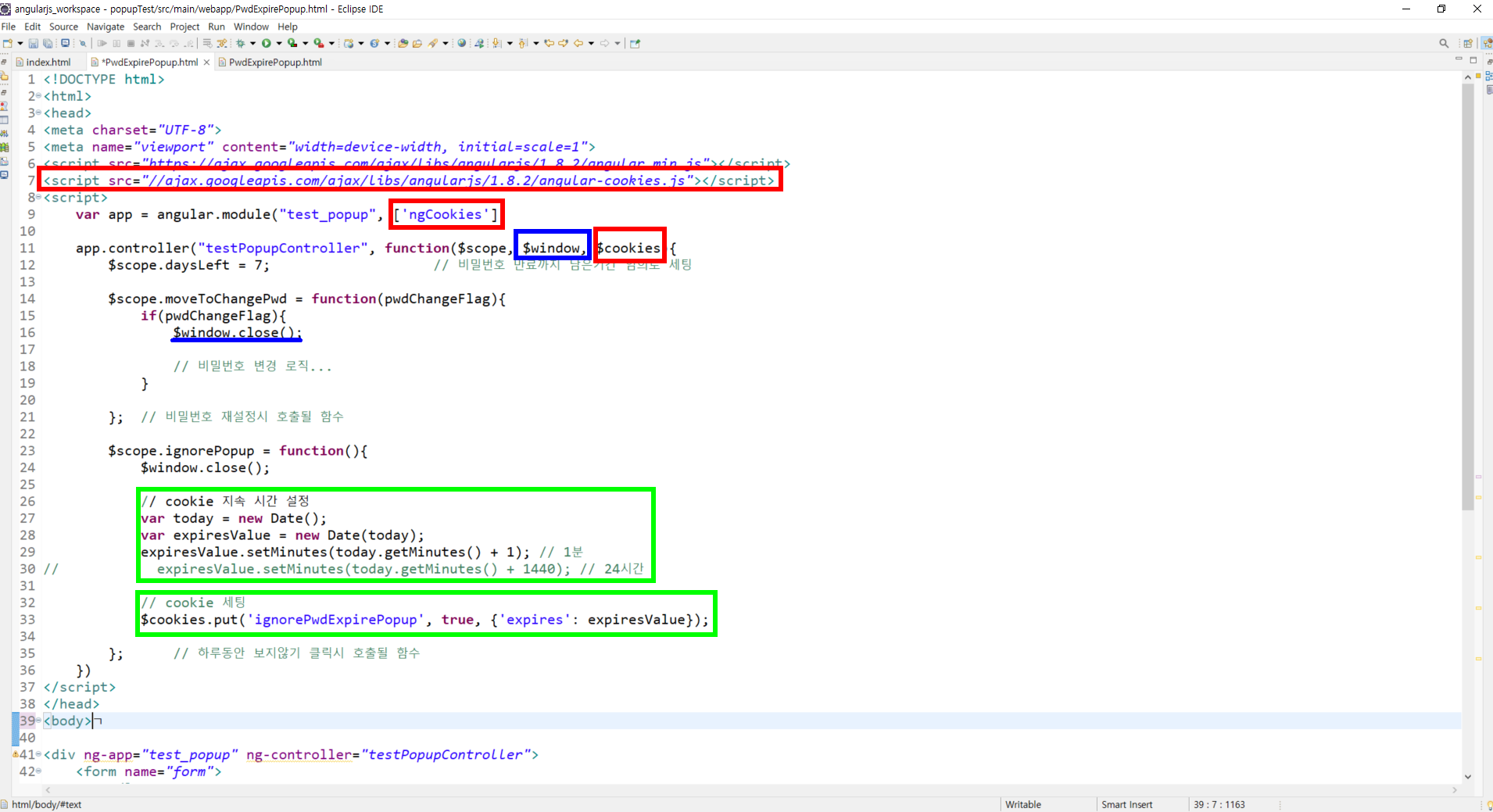Screen dimensions: 1493x812
Task: Open the Window menu
Action: click(x=251, y=27)
